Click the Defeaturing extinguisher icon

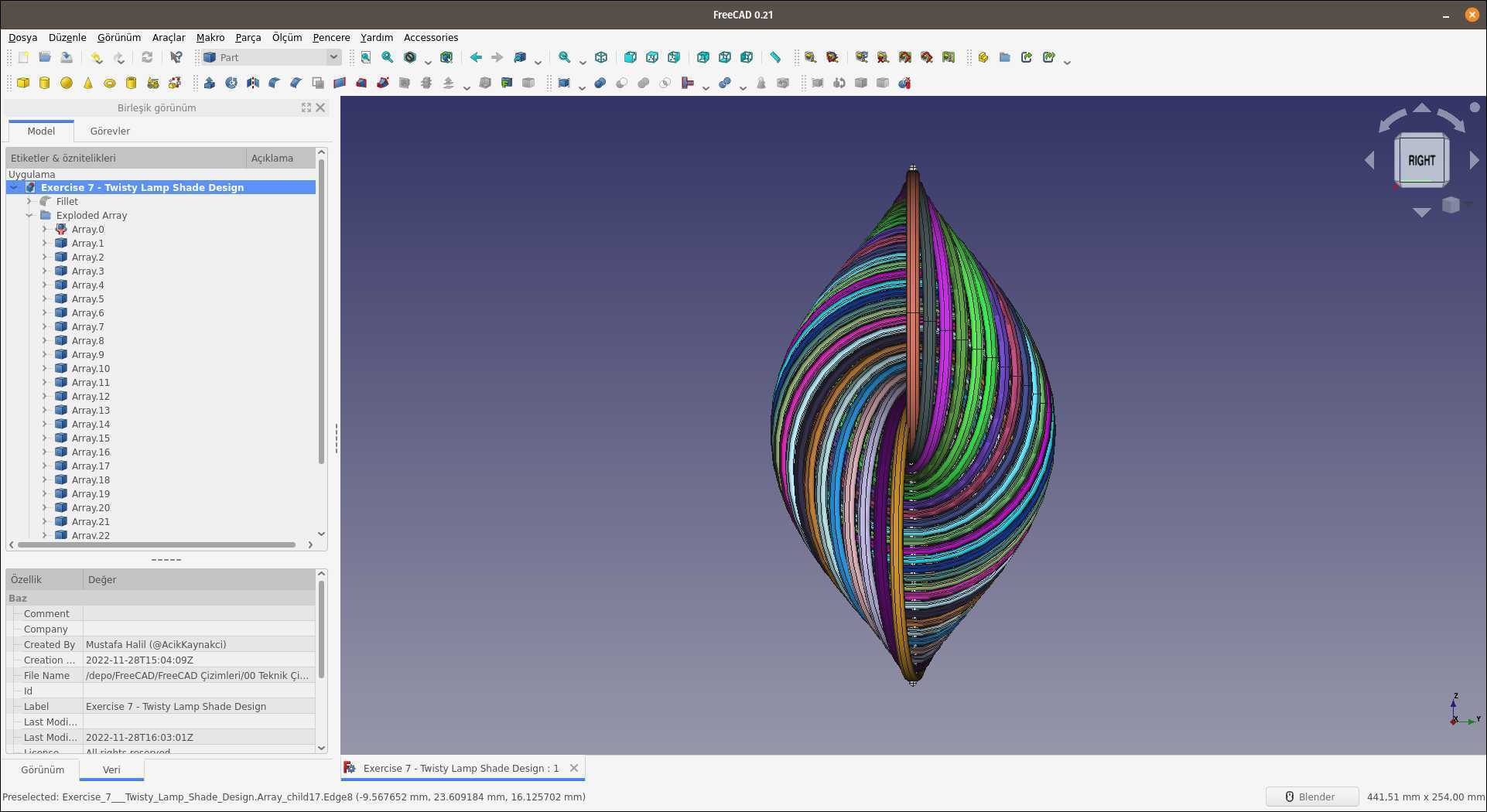904,83
